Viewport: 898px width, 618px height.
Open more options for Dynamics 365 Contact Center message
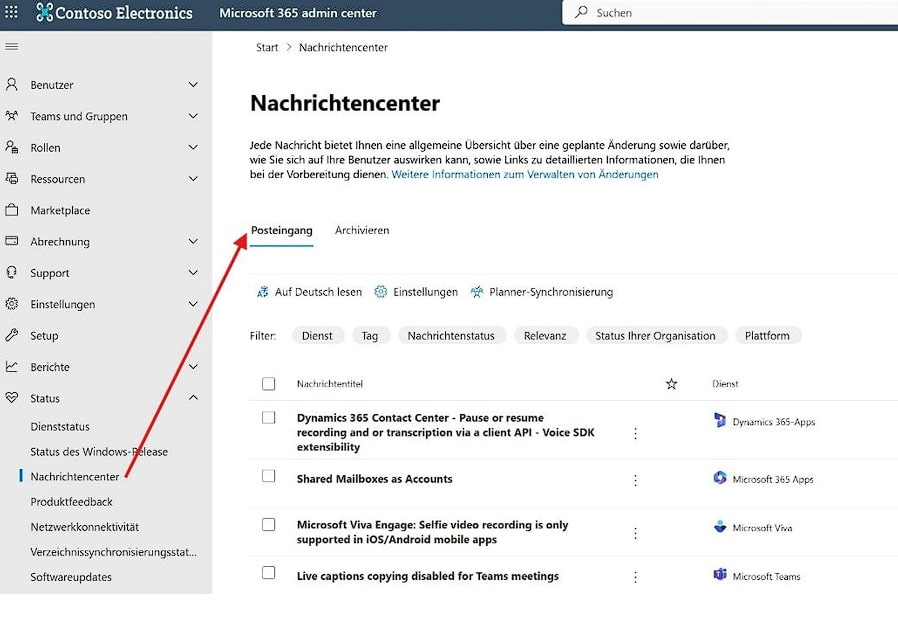(635, 434)
